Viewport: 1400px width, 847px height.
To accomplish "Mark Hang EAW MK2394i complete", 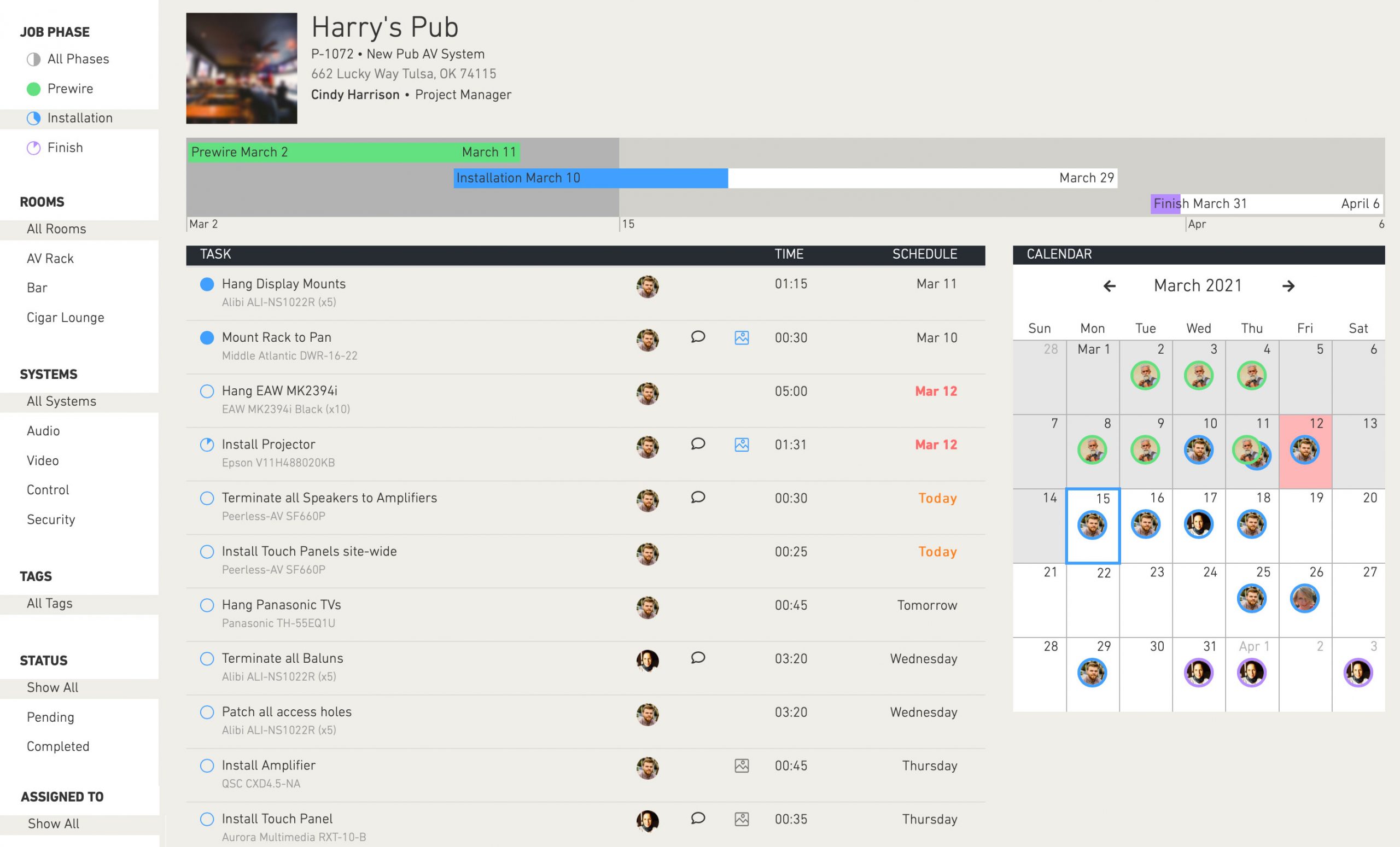I will pyautogui.click(x=207, y=391).
